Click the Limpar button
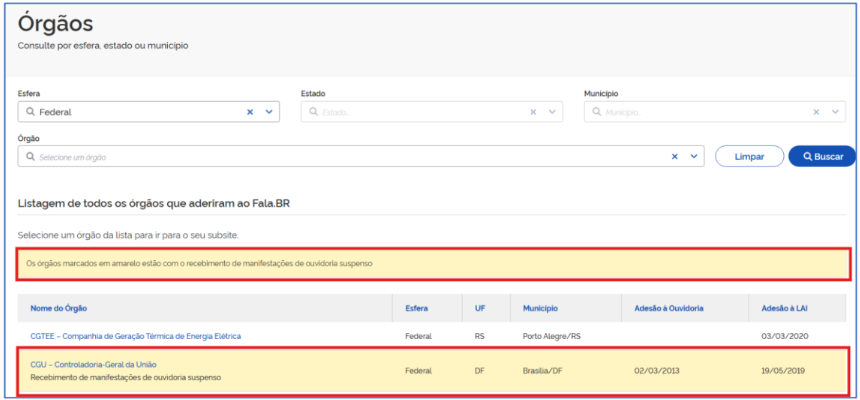860x400 pixels. 749,156
